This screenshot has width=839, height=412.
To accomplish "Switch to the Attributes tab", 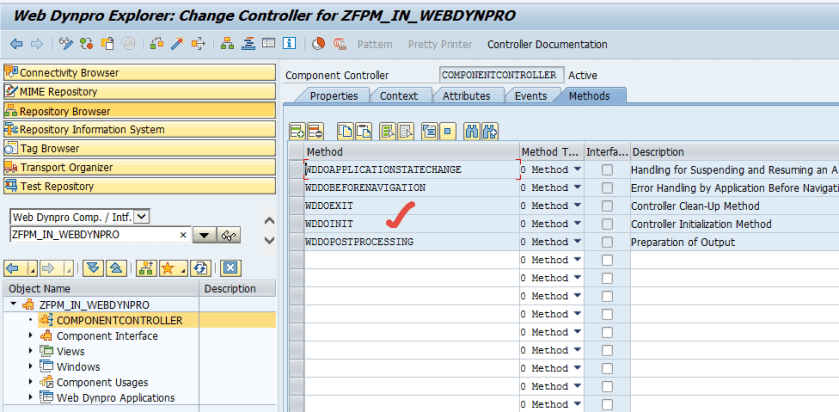I will (x=466, y=96).
